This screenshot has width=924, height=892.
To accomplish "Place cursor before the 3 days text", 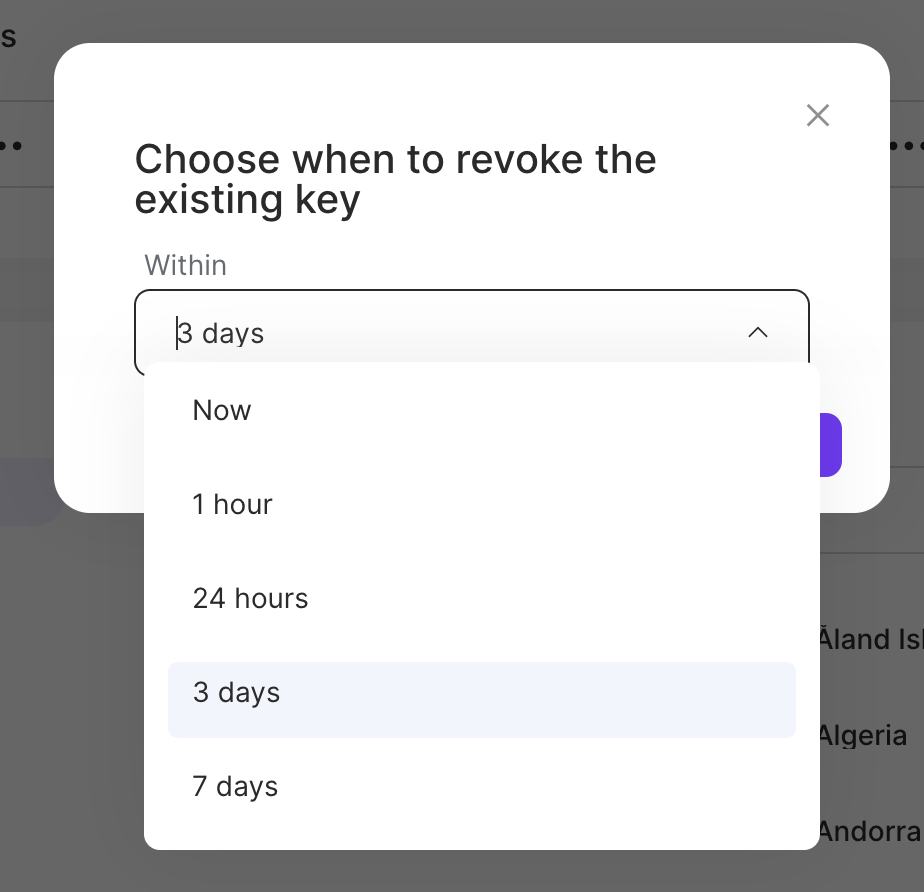I will [178, 332].
